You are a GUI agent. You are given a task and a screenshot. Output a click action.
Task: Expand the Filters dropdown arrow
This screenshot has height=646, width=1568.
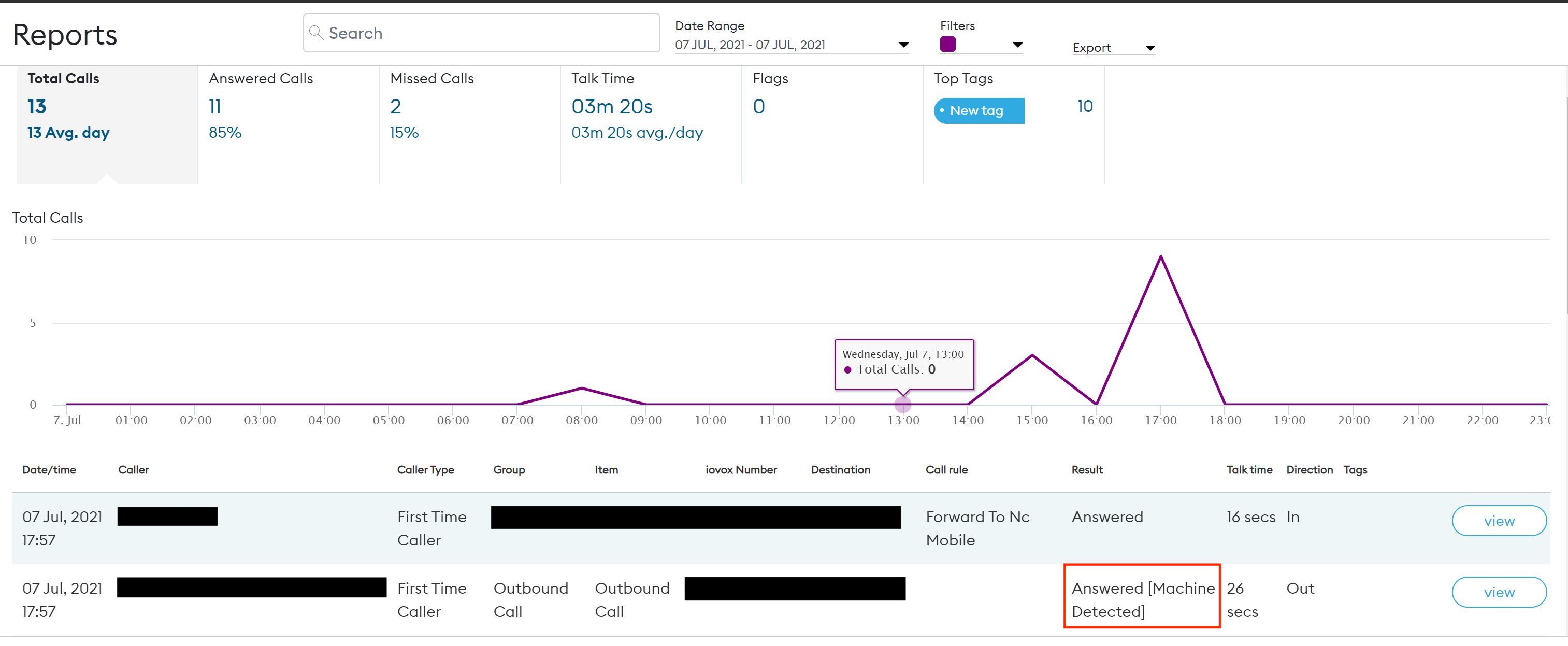pos(1017,45)
